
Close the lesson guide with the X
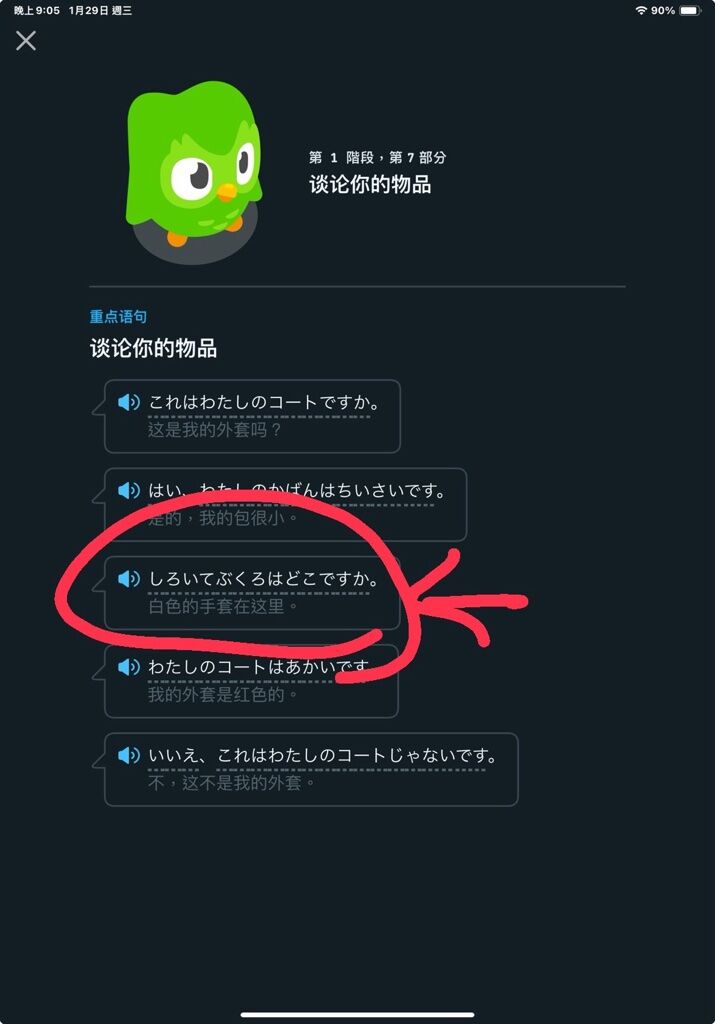(26, 41)
